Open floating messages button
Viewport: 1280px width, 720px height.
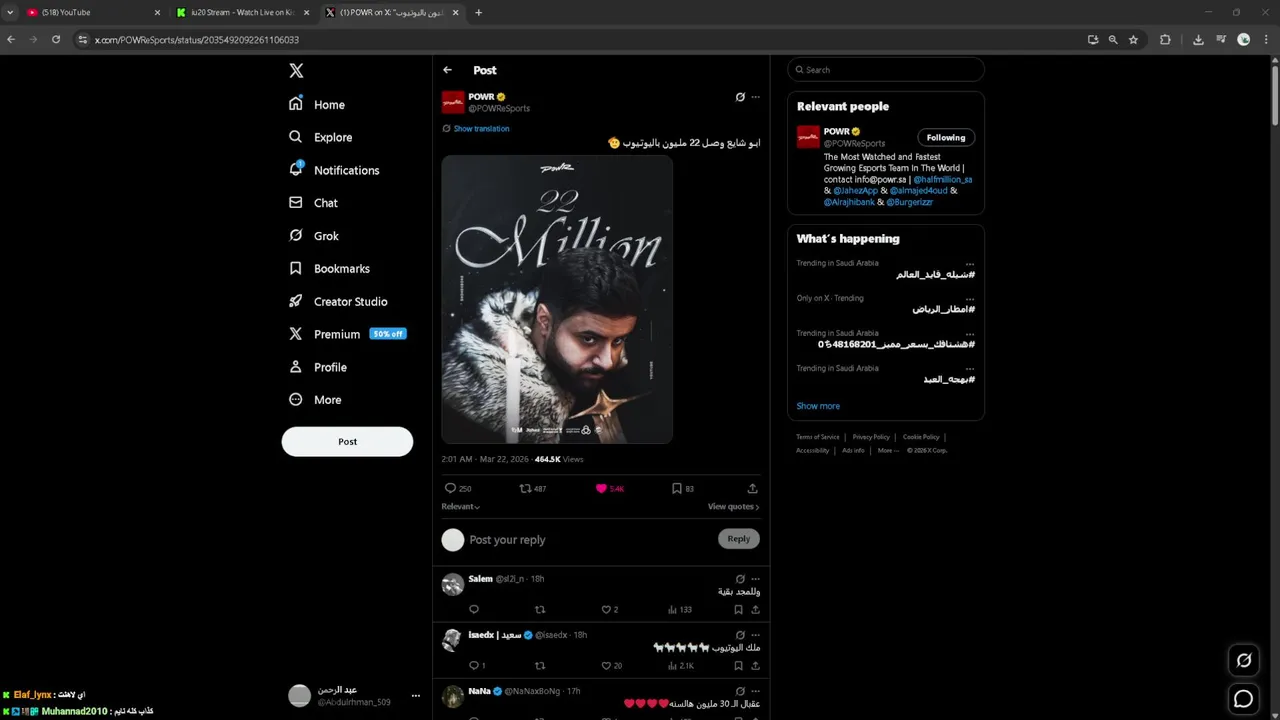[1244, 699]
